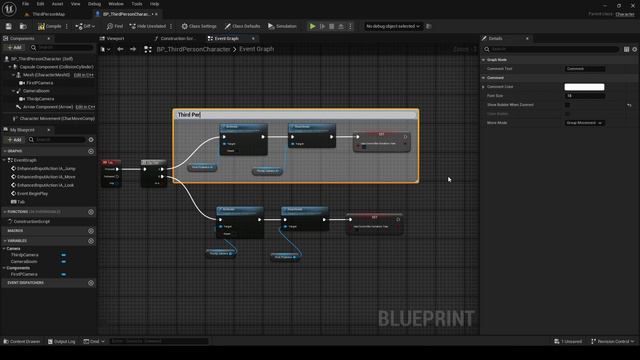This screenshot has width=640, height=360.
Task: Select the FirstPCamera component
Action: click(x=40, y=83)
